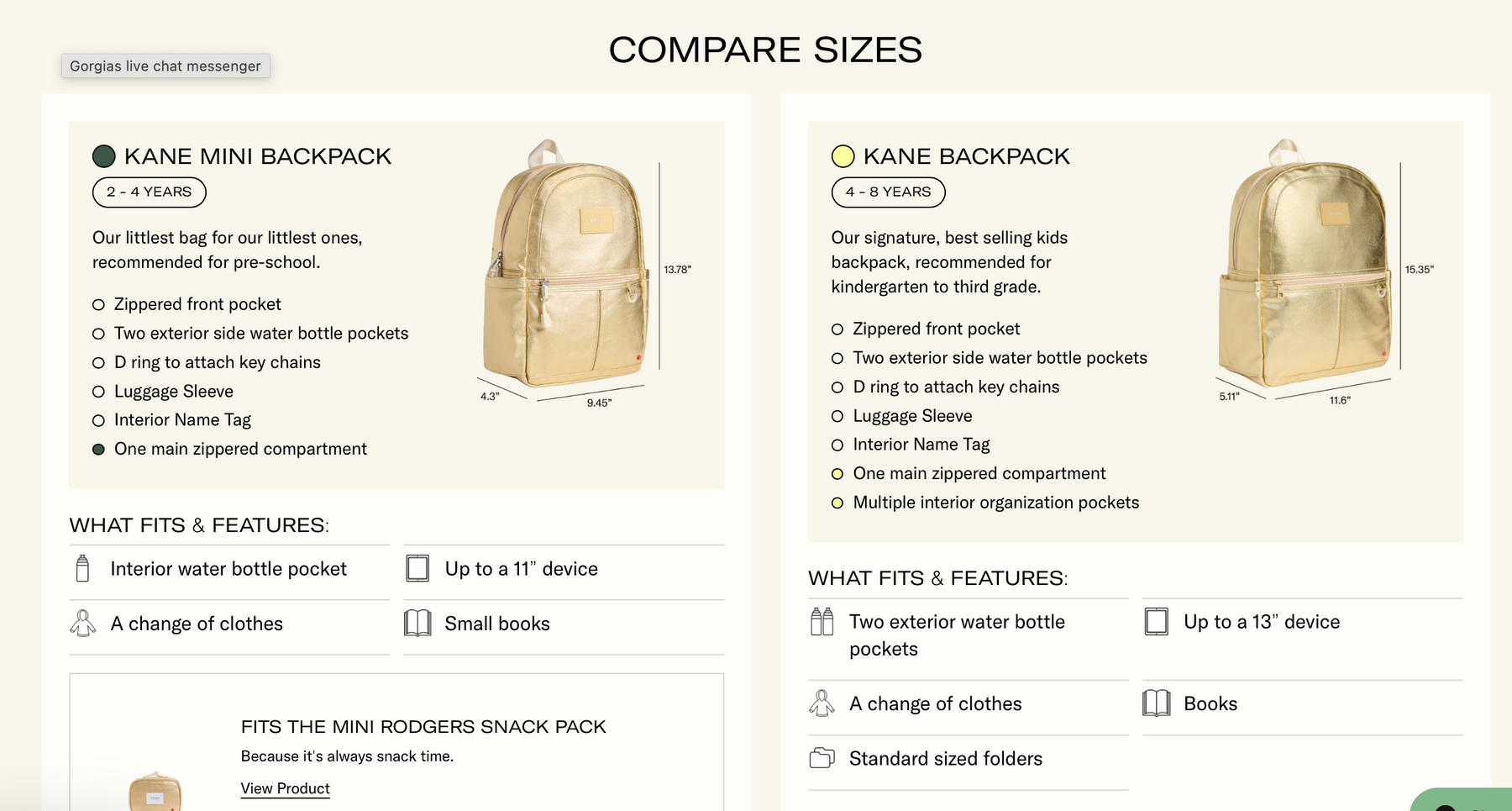Click the 4 - 8 Years age badge

point(888,192)
